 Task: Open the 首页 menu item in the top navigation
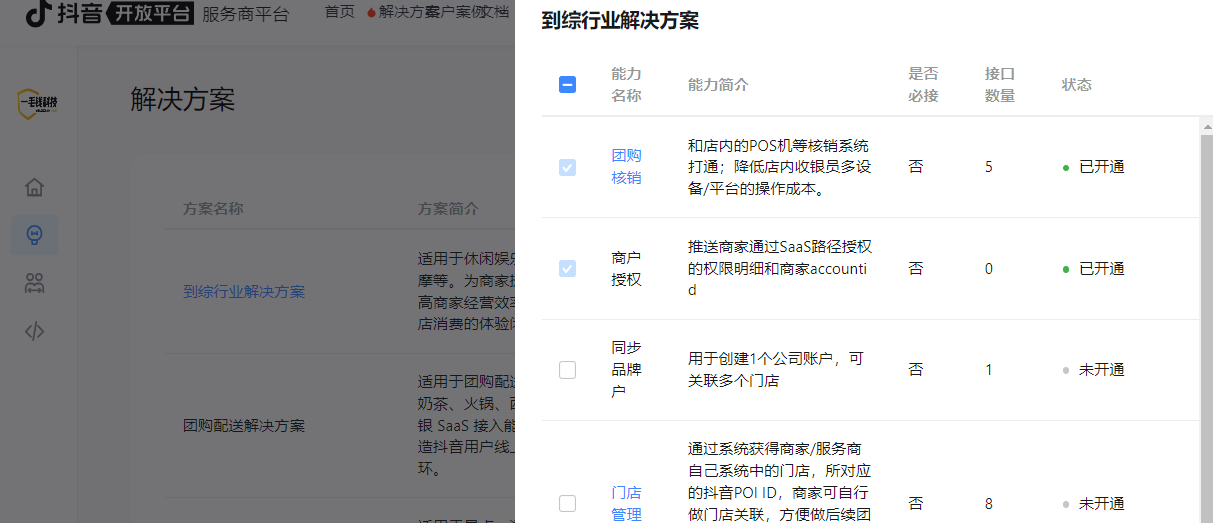point(340,13)
